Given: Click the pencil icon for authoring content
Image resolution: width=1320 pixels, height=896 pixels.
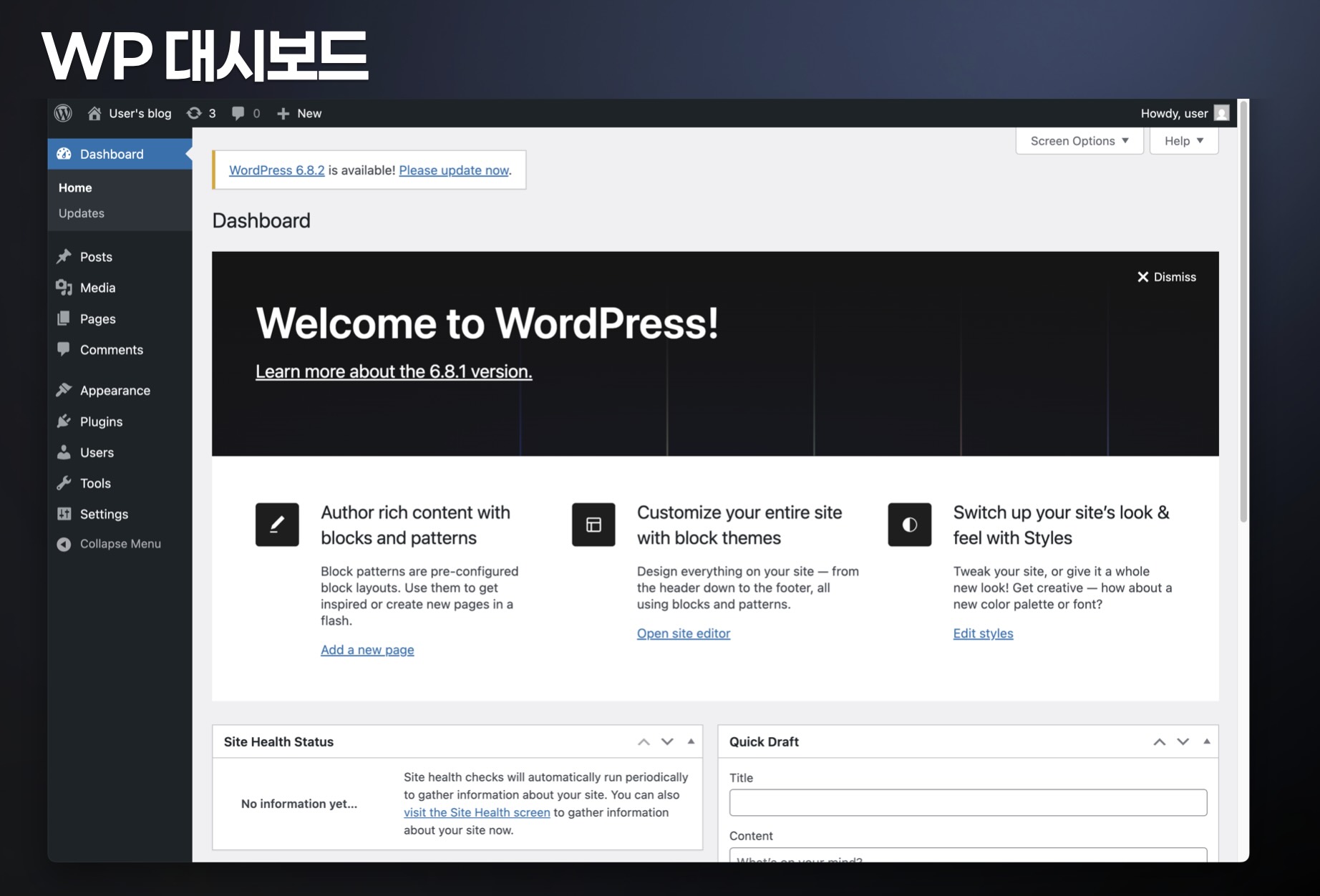Looking at the screenshot, I should point(277,525).
